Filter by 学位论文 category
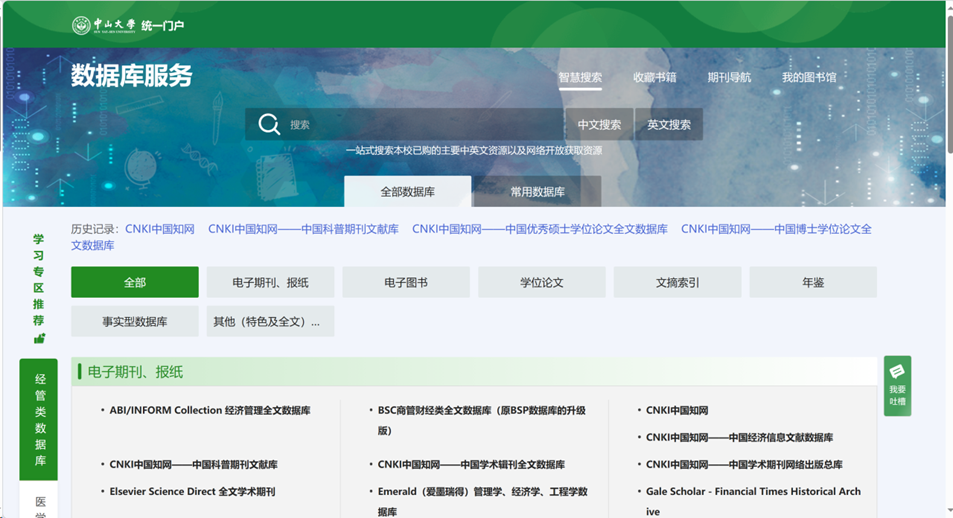The width and height of the screenshot is (953, 518). click(541, 283)
